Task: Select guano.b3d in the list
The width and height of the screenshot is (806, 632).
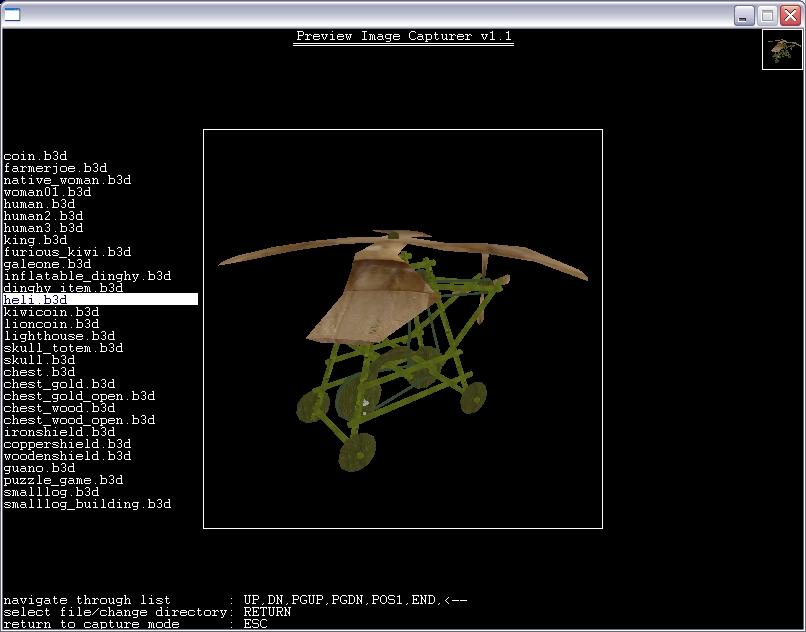Action: click(40, 468)
